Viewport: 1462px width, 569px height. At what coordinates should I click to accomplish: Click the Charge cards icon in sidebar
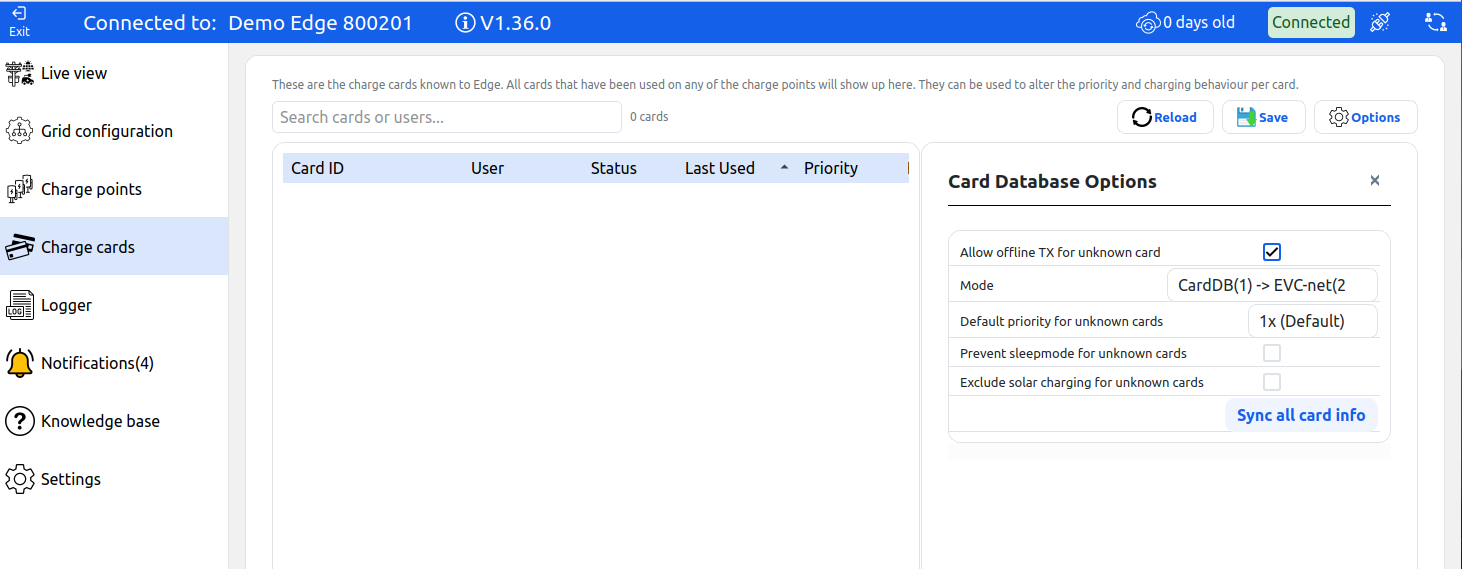[20, 247]
